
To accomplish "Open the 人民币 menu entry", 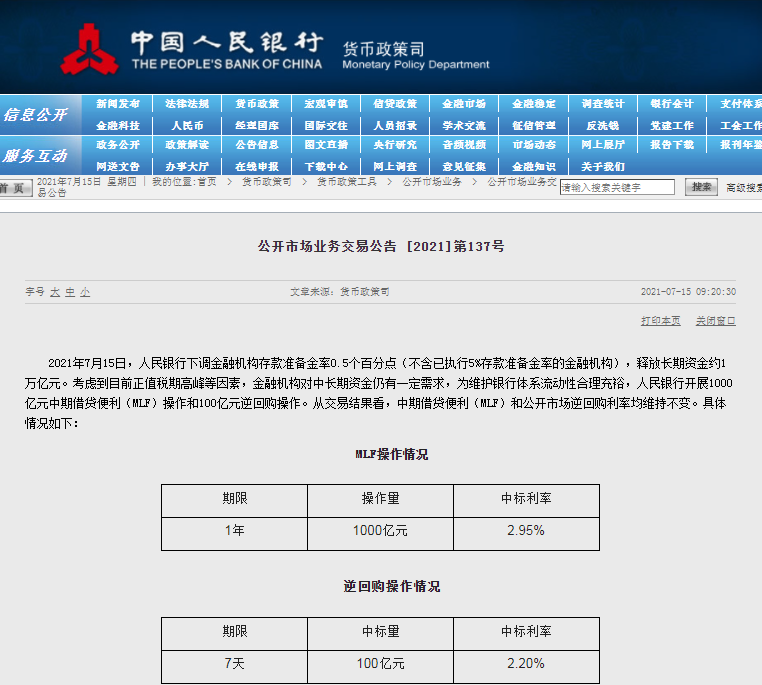I will [187, 126].
